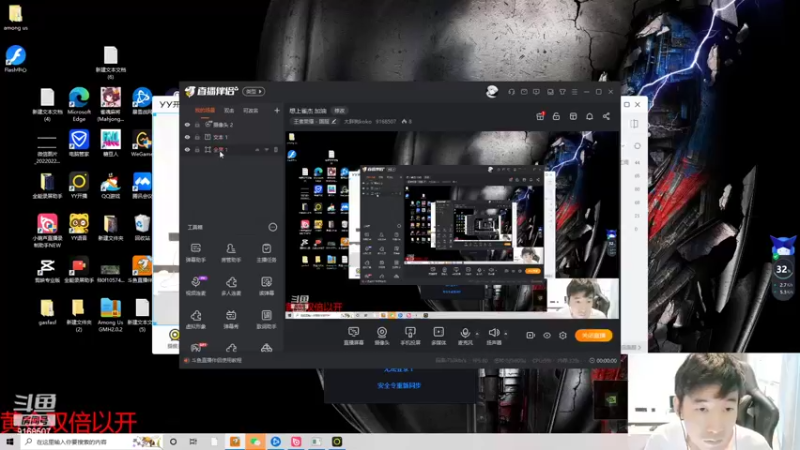Move 全屏 1 source down with arrow

266,150
